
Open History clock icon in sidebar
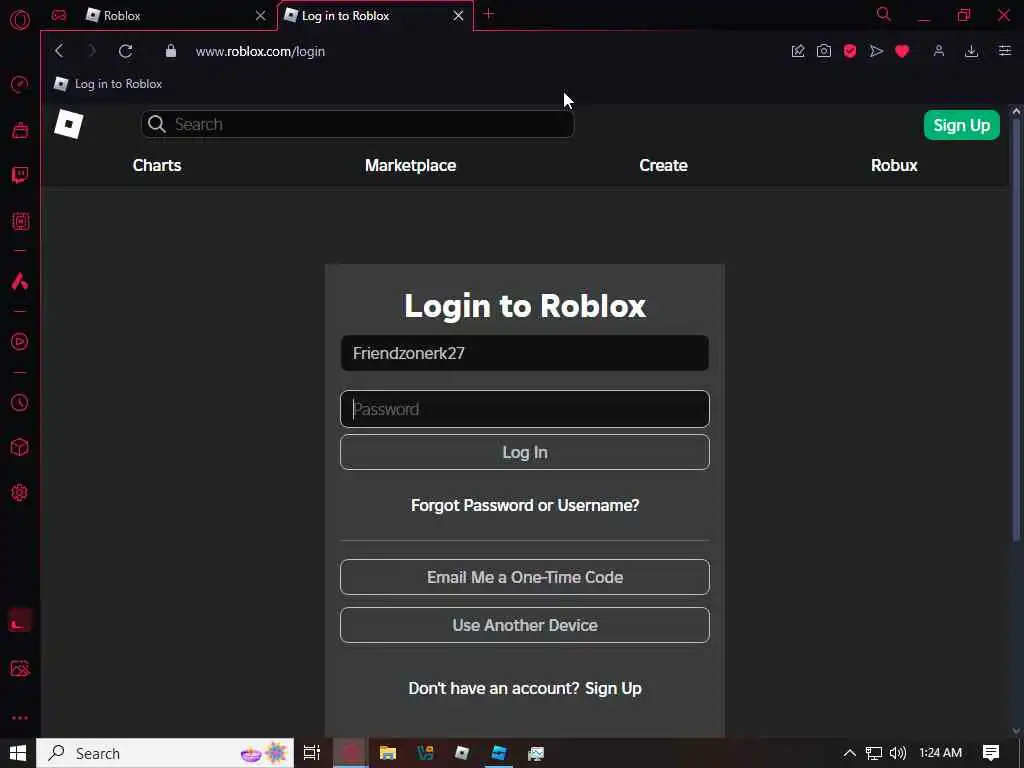pos(20,402)
